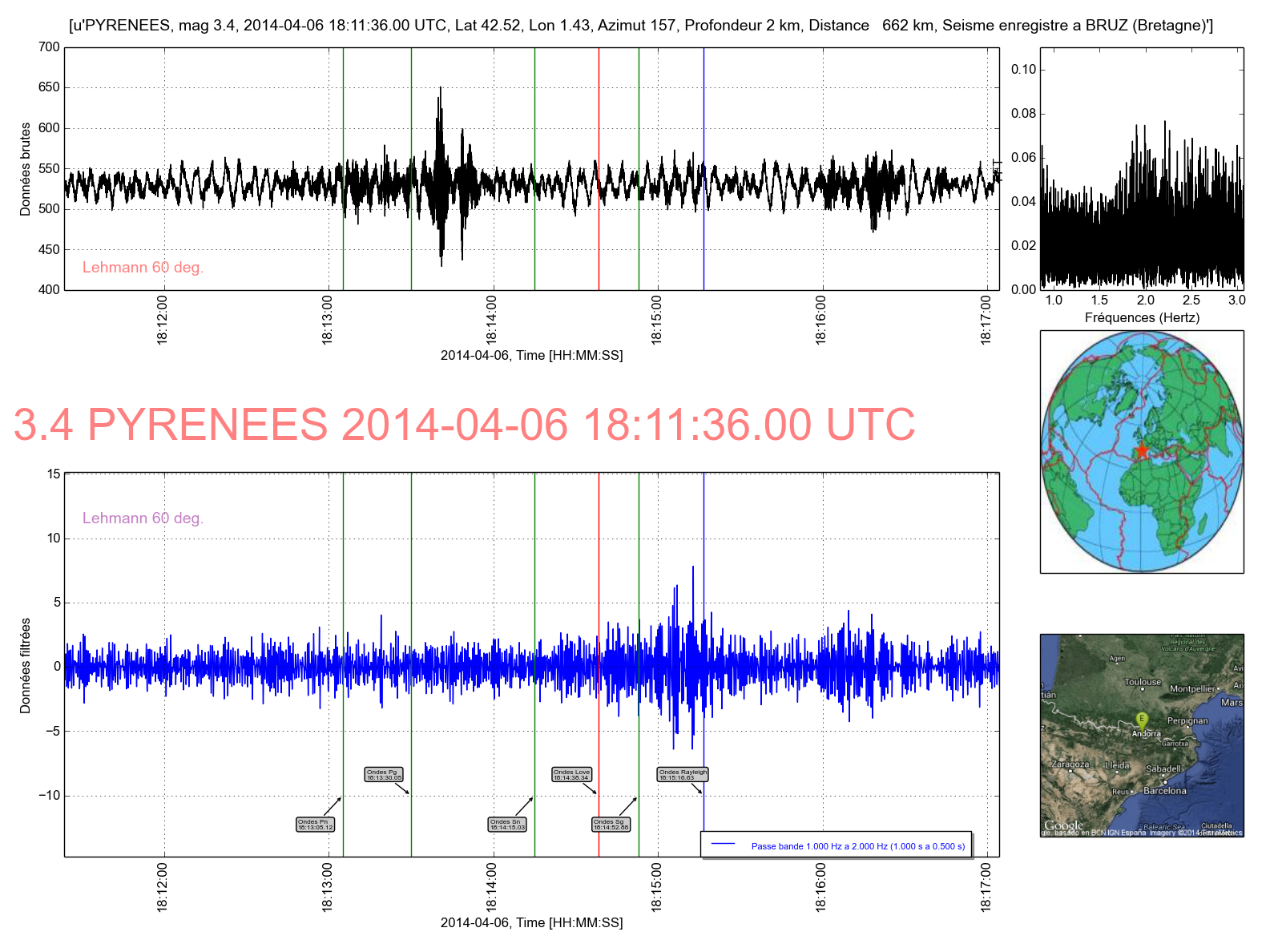The width and height of the screenshot is (1282, 952).
Task: Click the green epicenter pin near Andorra
Action: [1142, 719]
